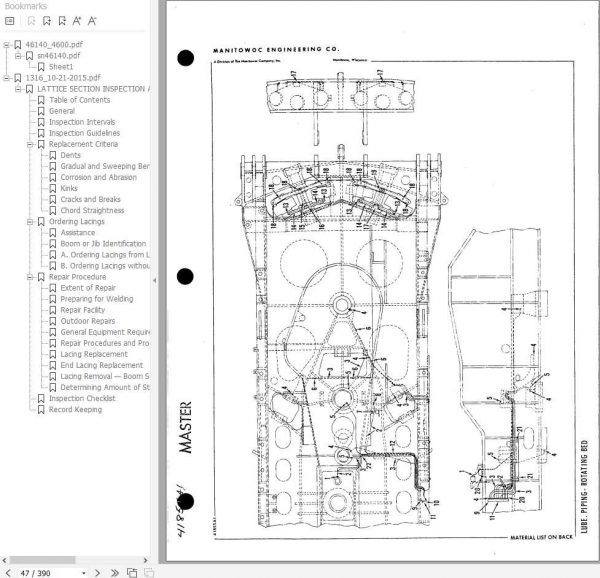Open the Outdoor Repairs bookmark
Image resolution: width=600 pixels, height=578 pixels.
(88, 321)
